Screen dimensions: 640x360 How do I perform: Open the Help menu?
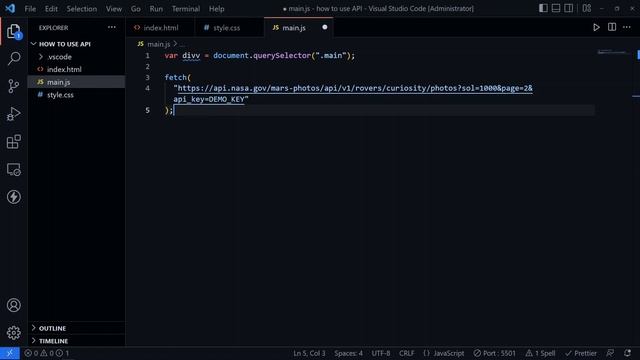click(217, 9)
